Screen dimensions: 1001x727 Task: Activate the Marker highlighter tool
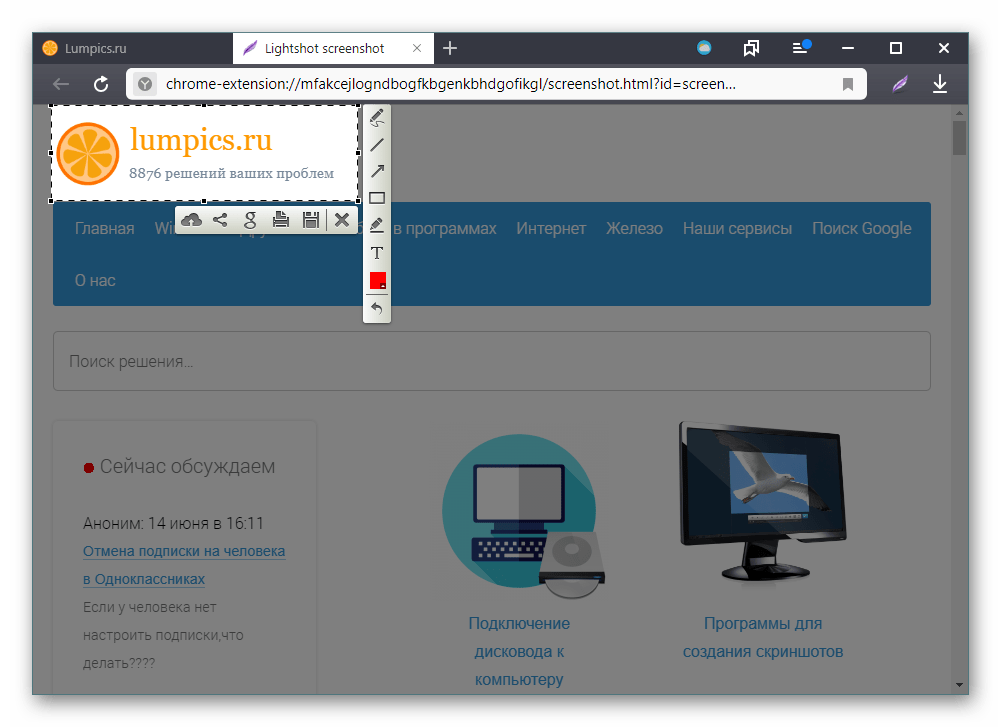(x=377, y=225)
